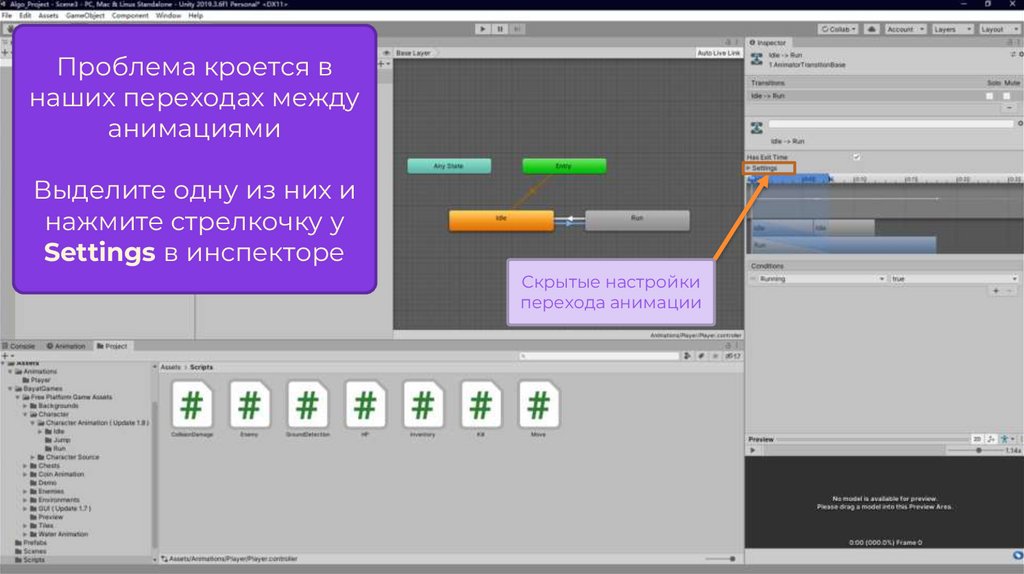
Task: Adjust the Project icon size slider
Action: pyautogui.click(x=720, y=559)
